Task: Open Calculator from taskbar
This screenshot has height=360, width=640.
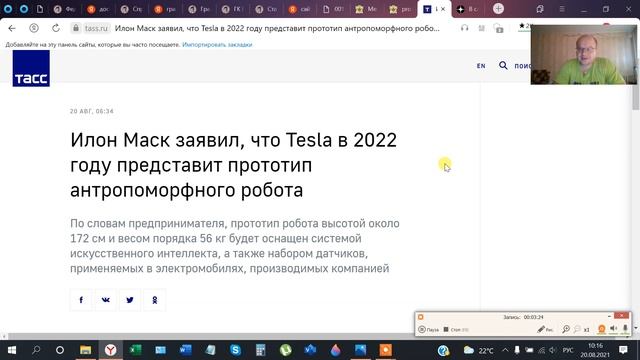Action: click(260, 350)
